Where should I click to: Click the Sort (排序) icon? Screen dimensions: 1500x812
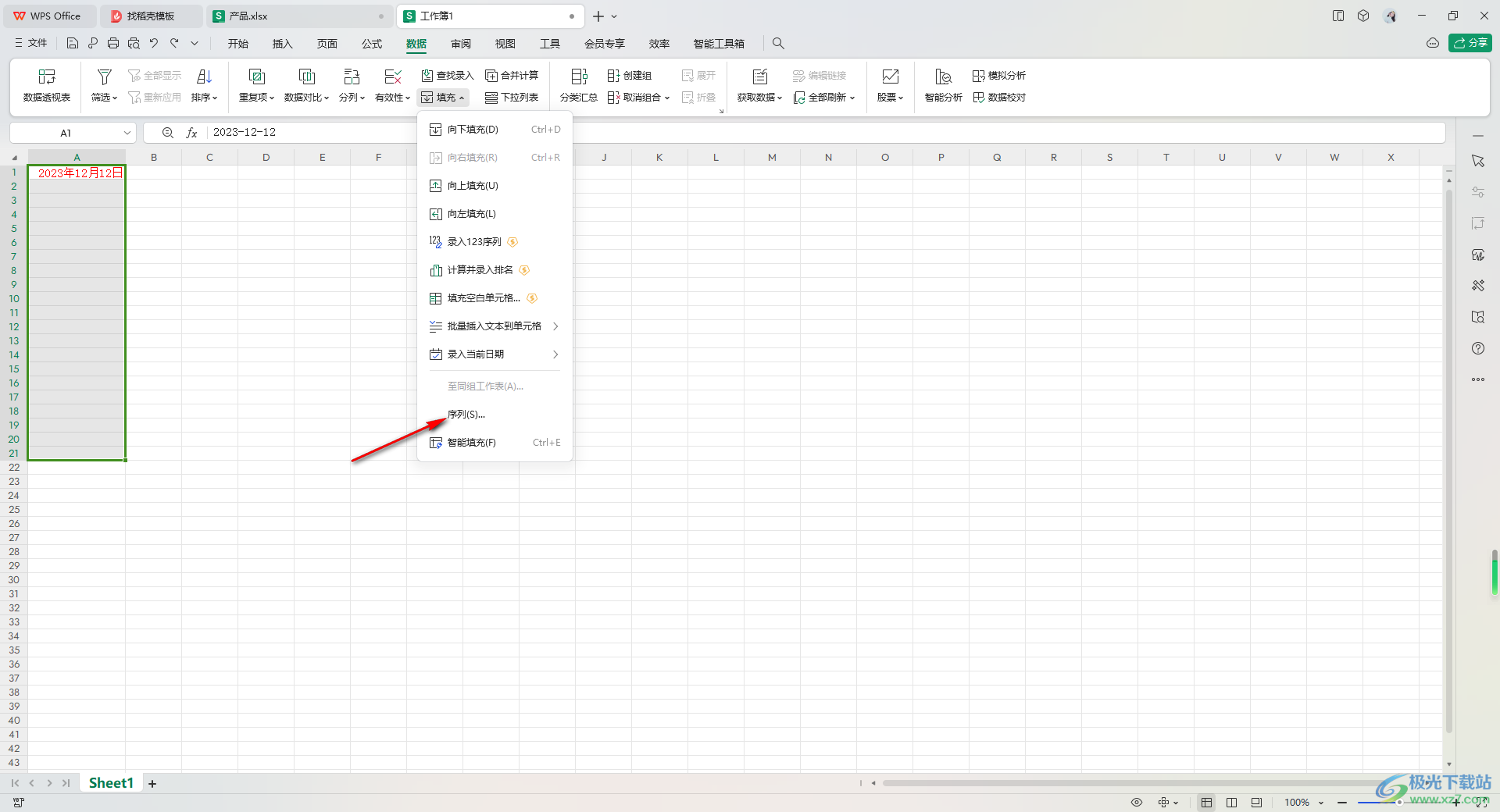click(204, 77)
